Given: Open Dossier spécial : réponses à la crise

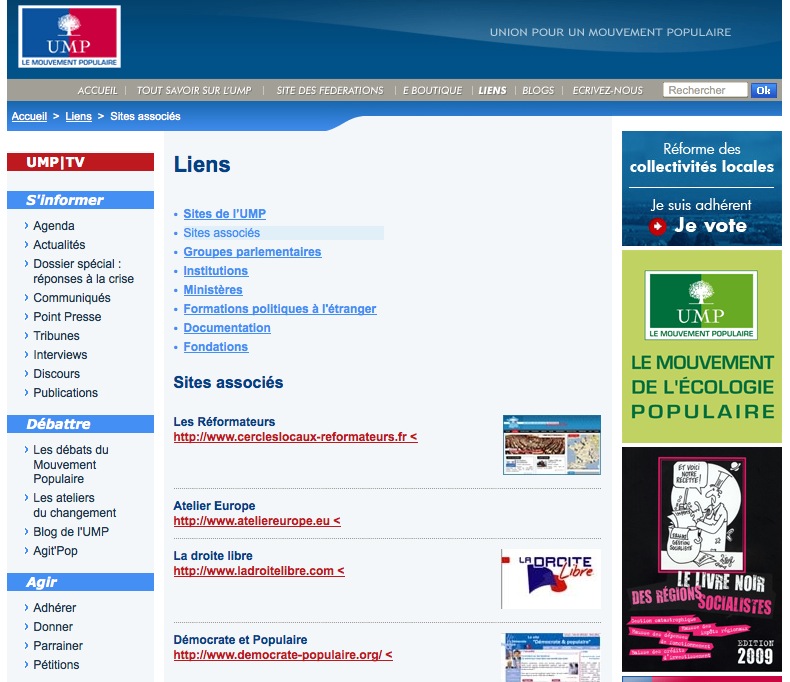Looking at the screenshot, I should pos(84,271).
